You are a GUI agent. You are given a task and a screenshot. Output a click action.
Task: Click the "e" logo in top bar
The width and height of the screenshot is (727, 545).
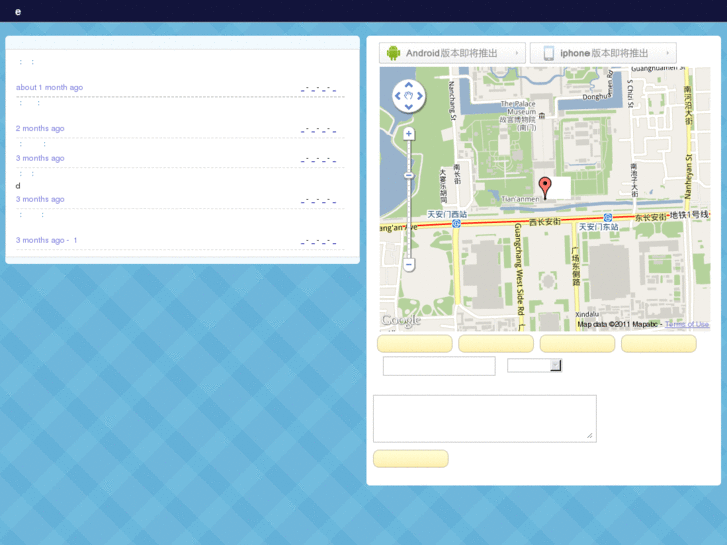click(x=18, y=12)
